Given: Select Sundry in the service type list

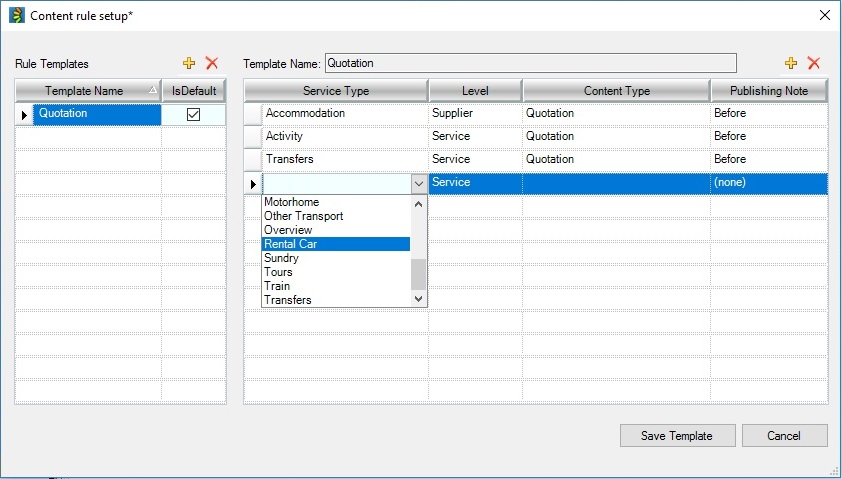Looking at the screenshot, I should (x=335, y=258).
